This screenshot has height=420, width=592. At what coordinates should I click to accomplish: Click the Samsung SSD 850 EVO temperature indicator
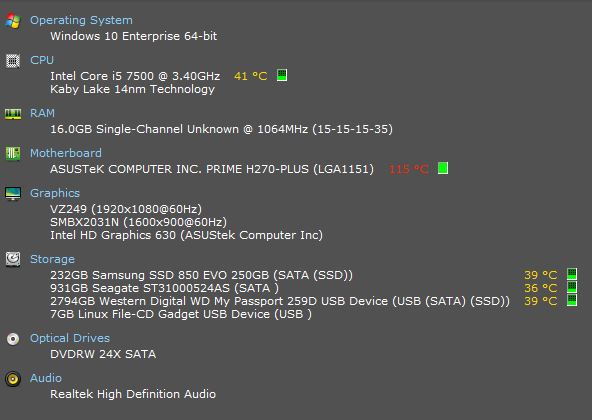click(x=572, y=274)
